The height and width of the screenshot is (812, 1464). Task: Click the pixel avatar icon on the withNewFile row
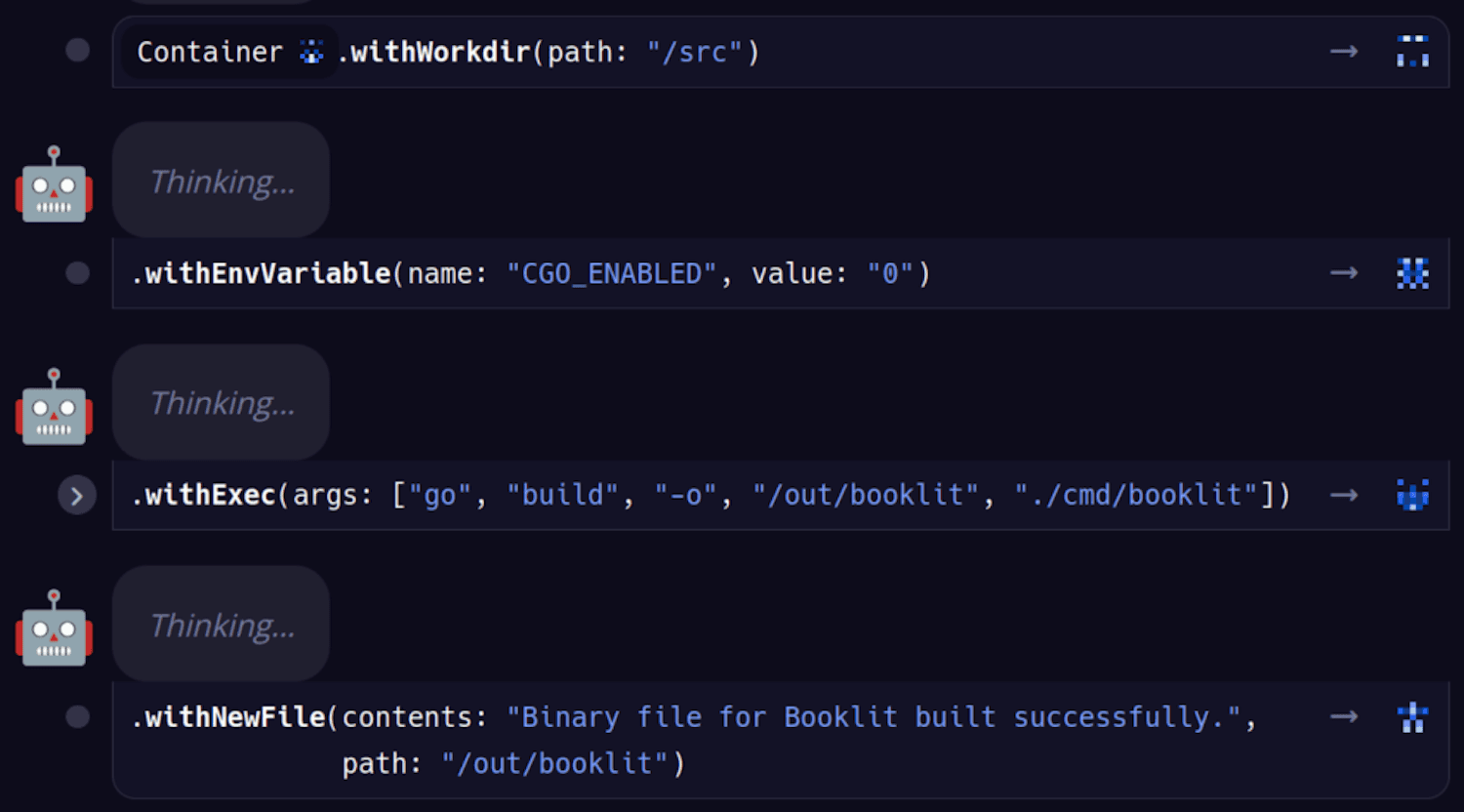(1412, 717)
